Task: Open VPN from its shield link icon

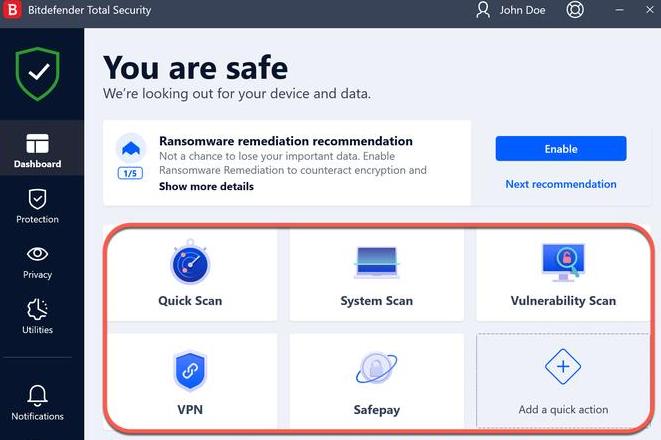Action: click(x=190, y=370)
